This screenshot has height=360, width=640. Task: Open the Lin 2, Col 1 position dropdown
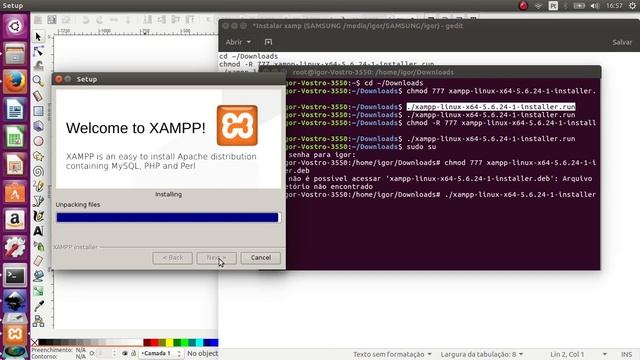point(578,354)
